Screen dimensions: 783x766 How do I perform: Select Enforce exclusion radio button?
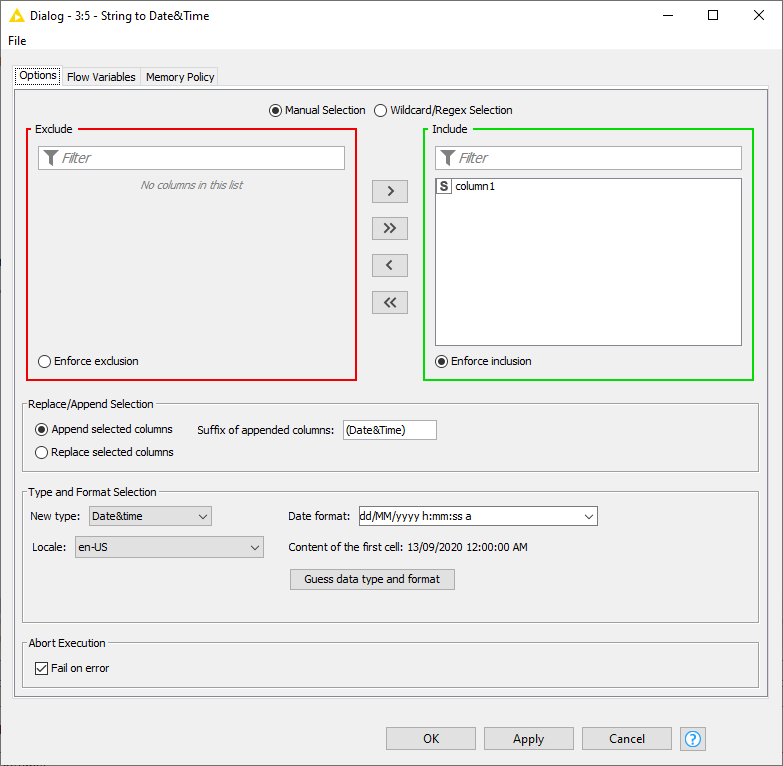pyautogui.click(x=44, y=361)
